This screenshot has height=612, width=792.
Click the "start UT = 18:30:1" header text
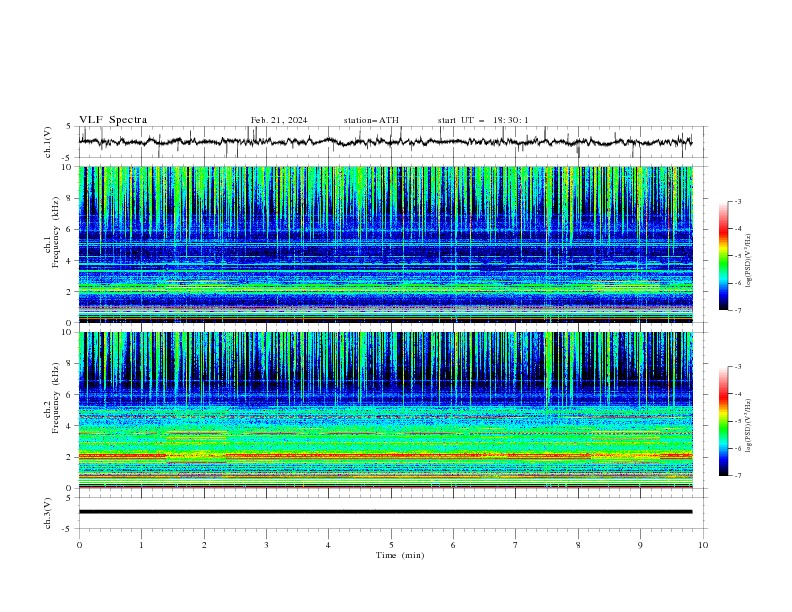click(x=483, y=120)
